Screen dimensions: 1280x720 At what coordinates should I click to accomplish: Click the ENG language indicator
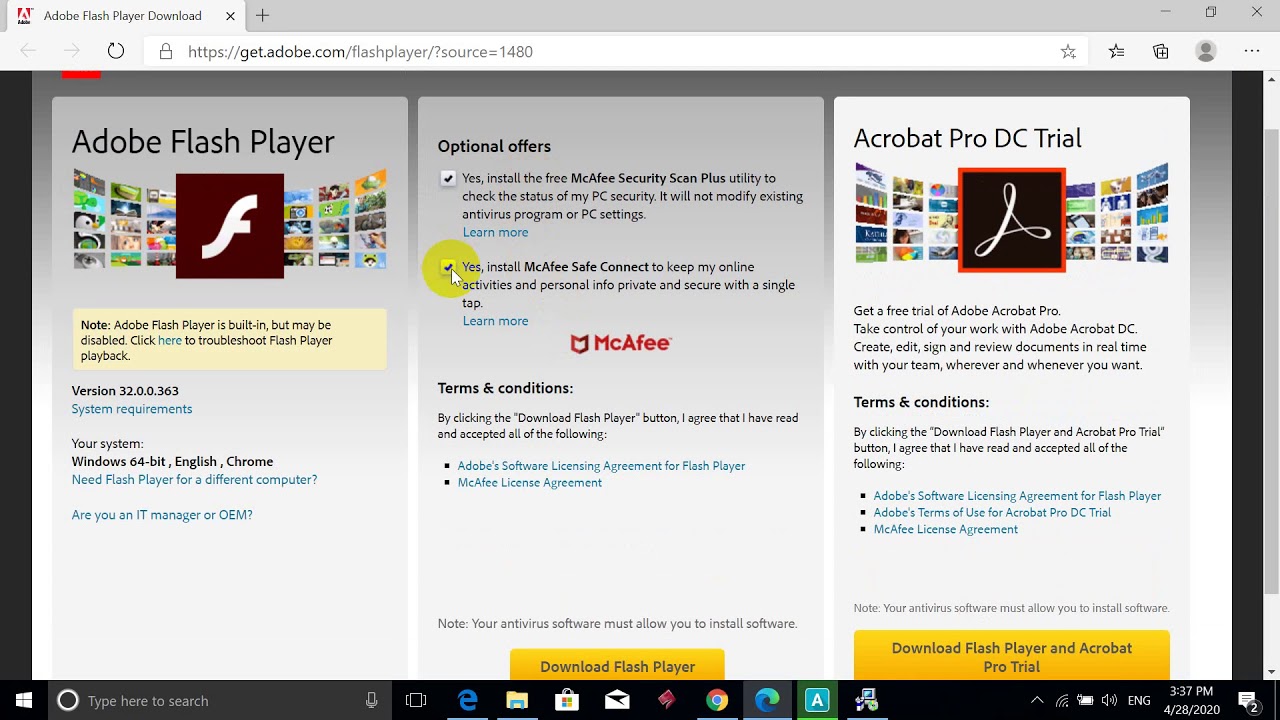click(1139, 700)
